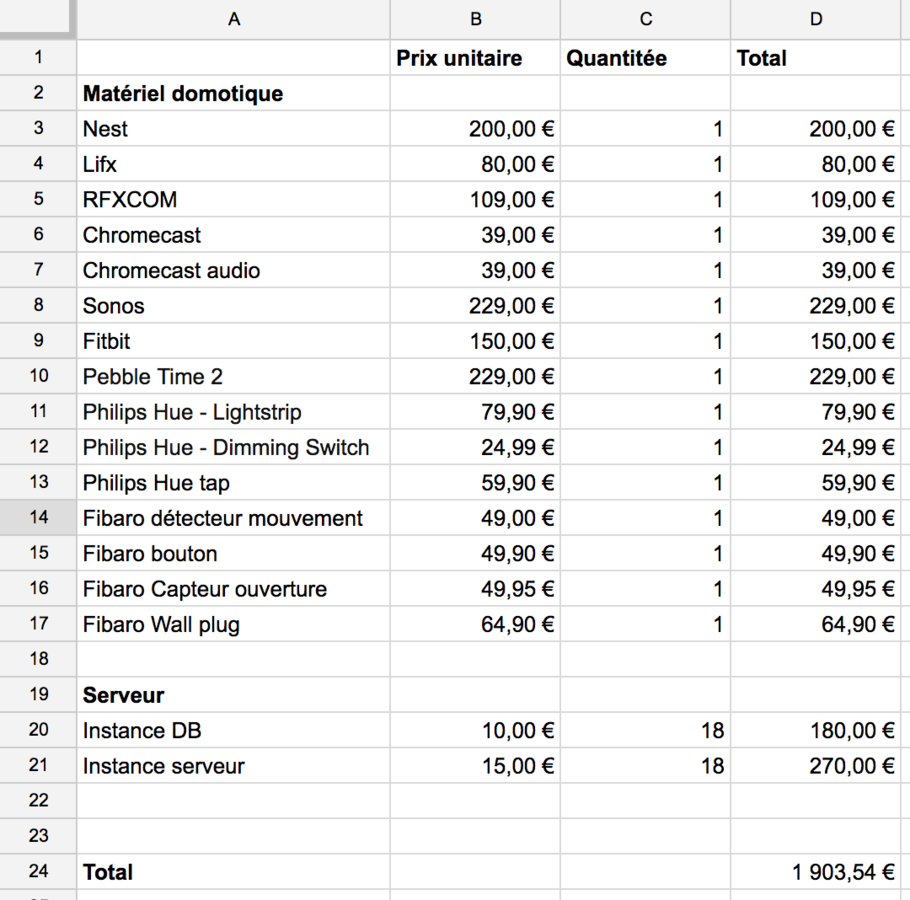Click Fibaro bouton total 49,90 €
This screenshot has height=900, width=910.
tap(815, 553)
